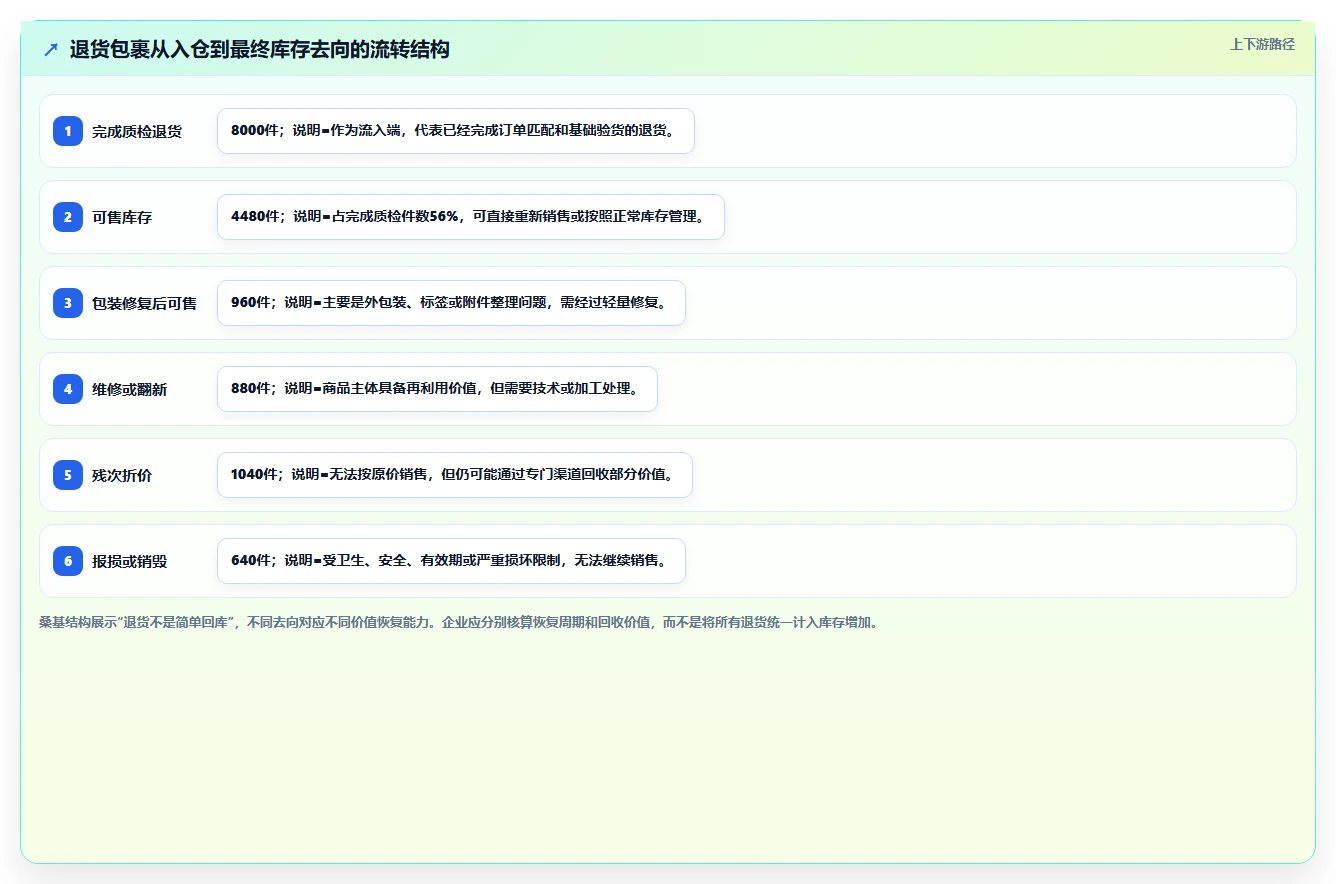The width and height of the screenshot is (1336, 884).
Task: Click step badge number 5
Action: click(x=68, y=475)
